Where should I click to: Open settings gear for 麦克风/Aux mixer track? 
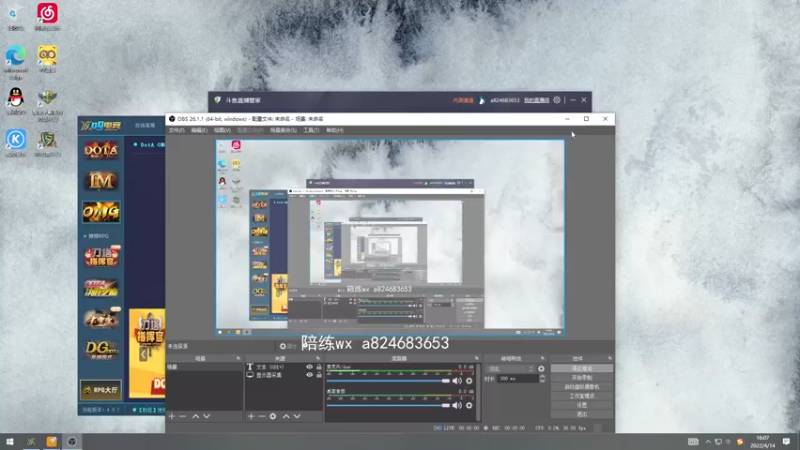pos(469,381)
